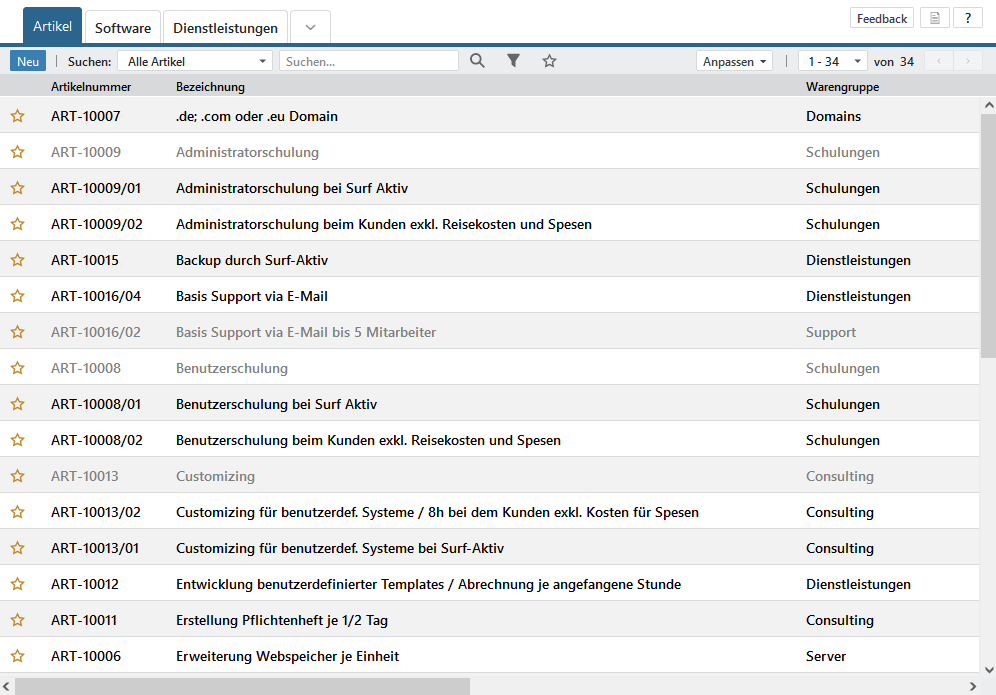Viewport: 996px width, 695px height.
Task: Mark ART-10009/02 as favorite
Action: 18,224
